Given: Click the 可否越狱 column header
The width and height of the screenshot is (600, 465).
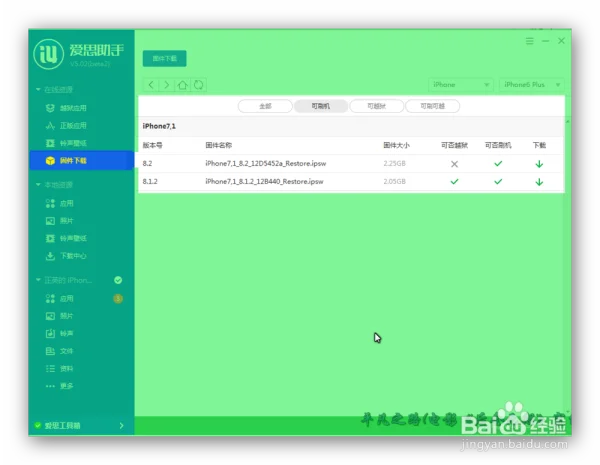Looking at the screenshot, I should coord(454,145).
